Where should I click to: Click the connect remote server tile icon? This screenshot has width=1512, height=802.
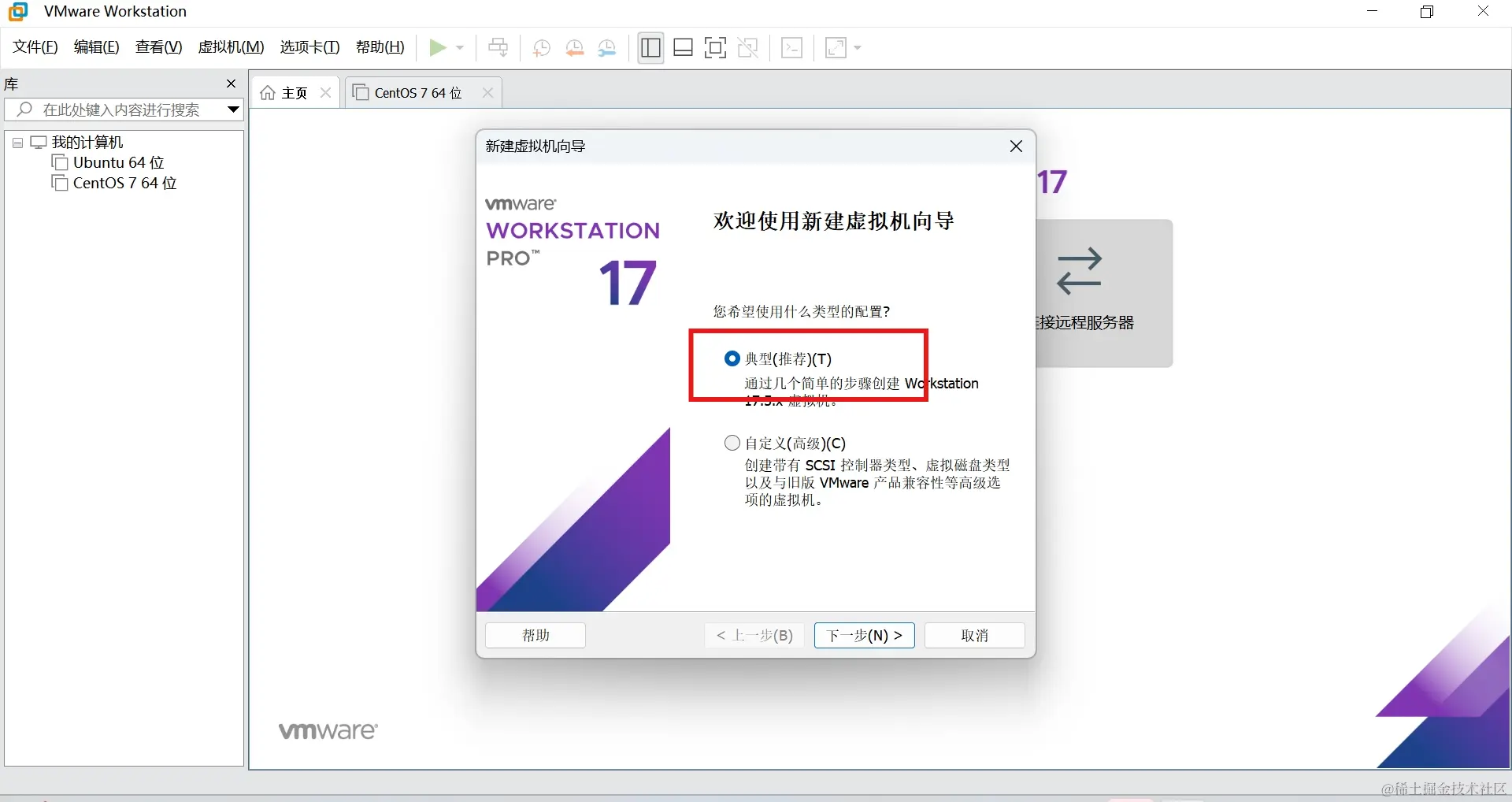[1079, 271]
